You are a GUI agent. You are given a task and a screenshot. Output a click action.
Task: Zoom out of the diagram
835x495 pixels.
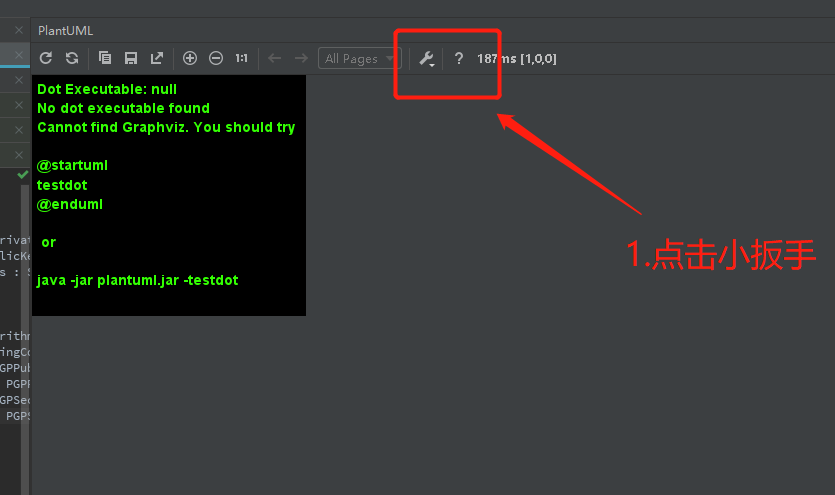pos(216,58)
